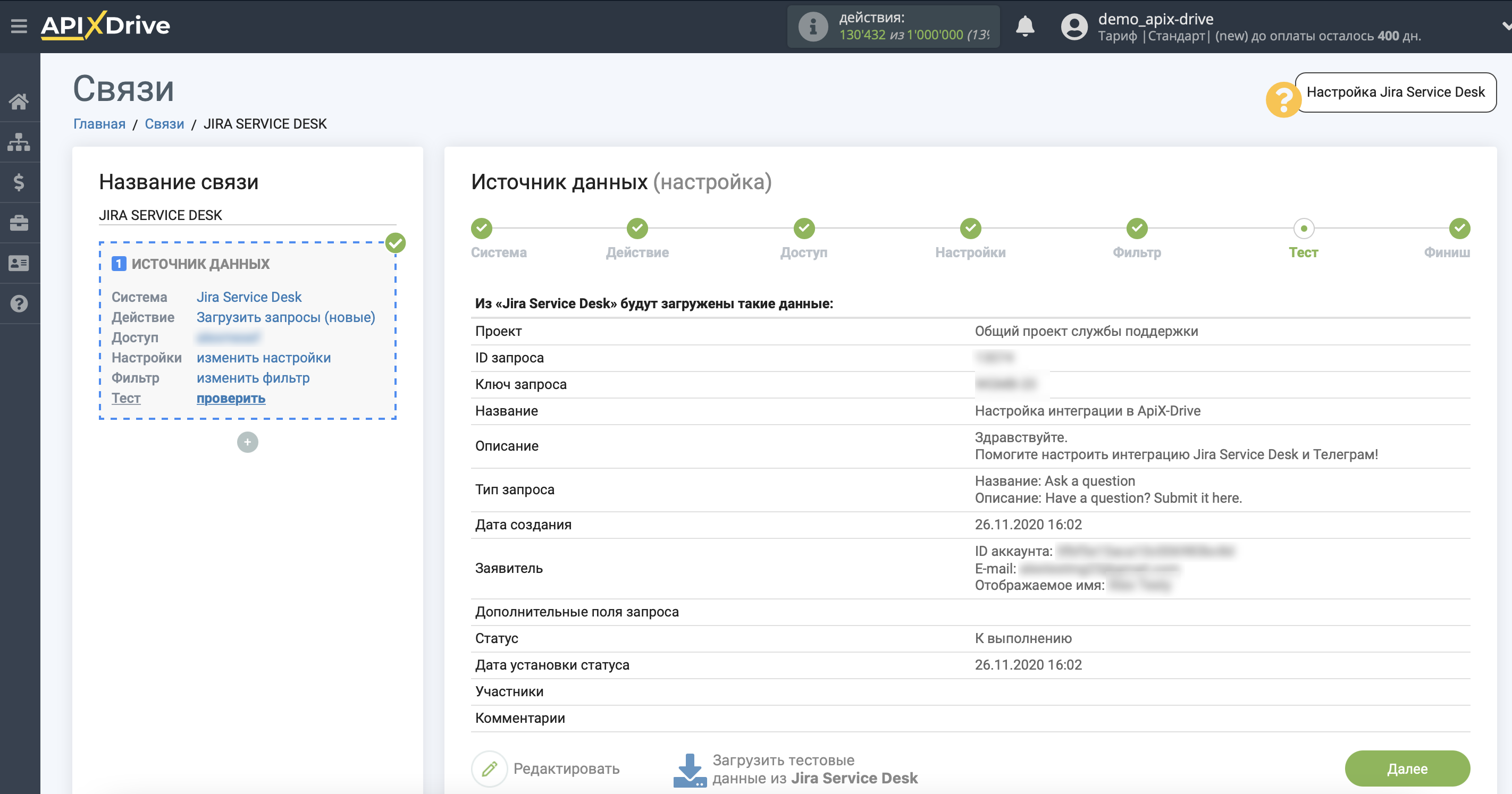Click изменить фильтр link

click(253, 378)
